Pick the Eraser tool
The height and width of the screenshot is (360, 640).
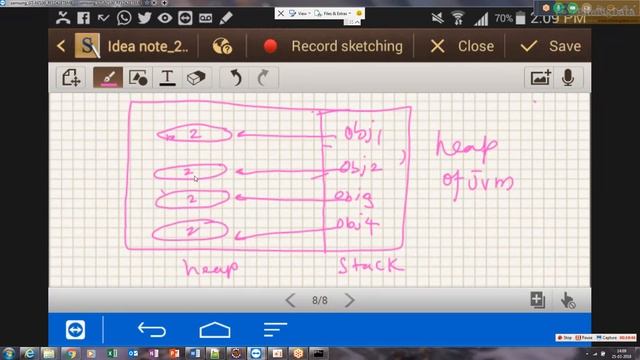[x=196, y=77]
